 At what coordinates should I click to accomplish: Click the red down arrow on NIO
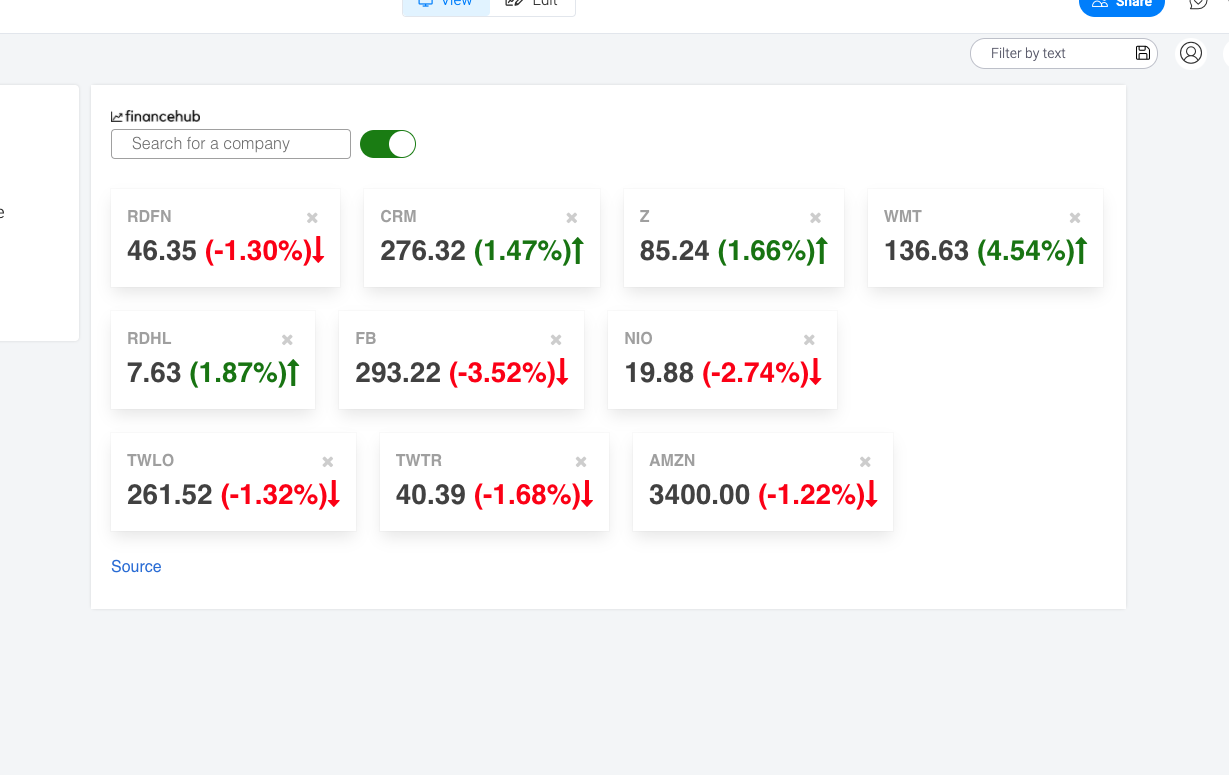[x=815, y=372]
